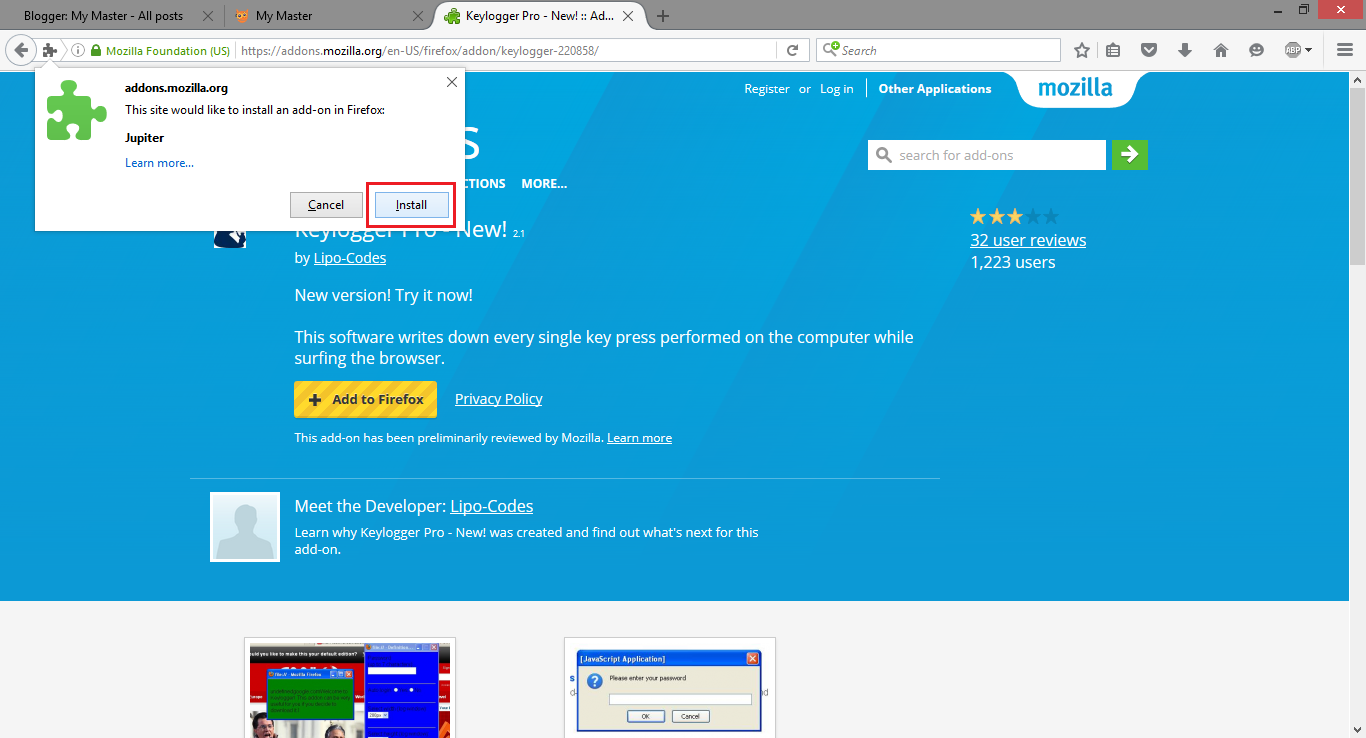Close the install add-on popup
The width and height of the screenshot is (1366, 738).
[452, 82]
